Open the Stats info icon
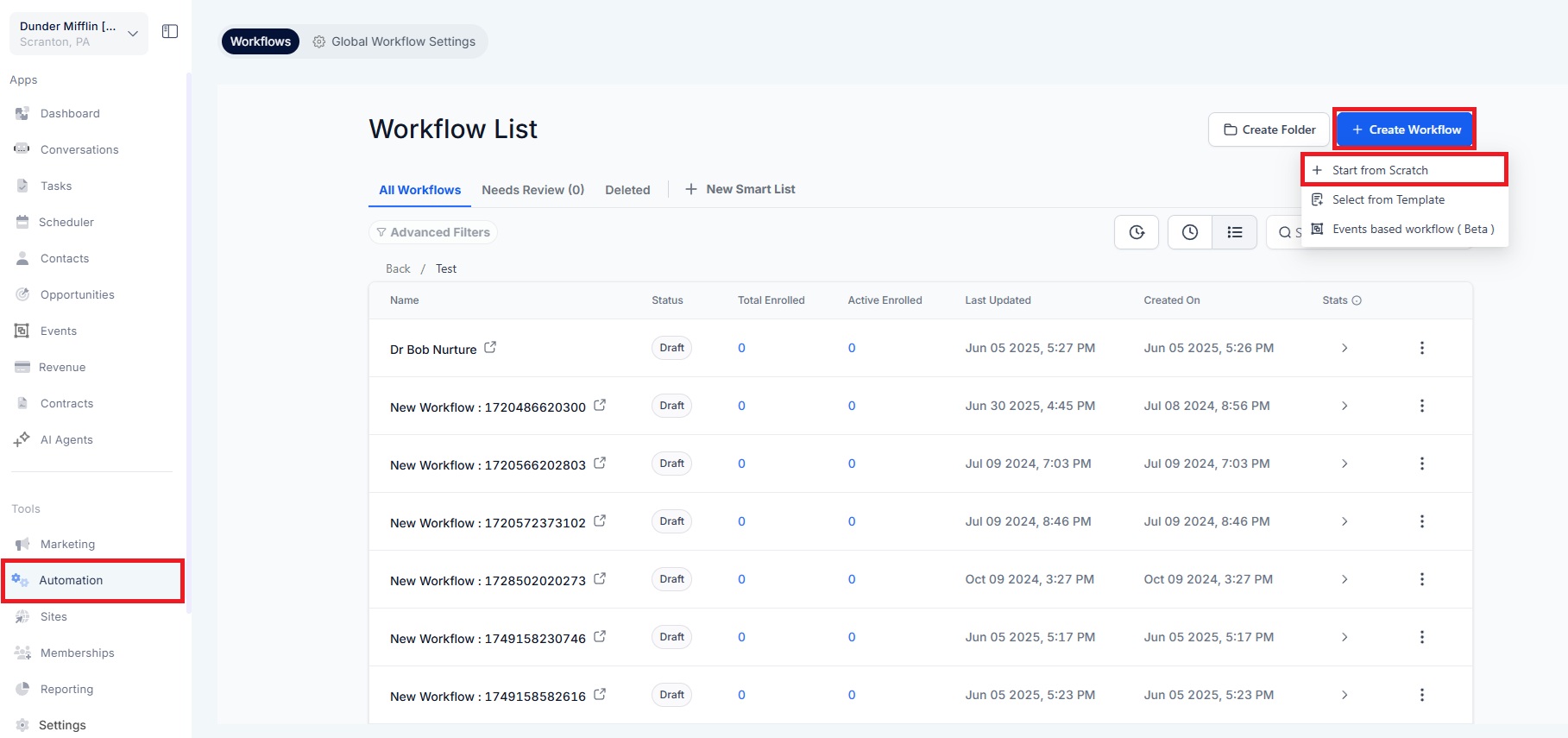The height and width of the screenshot is (738, 1568). coord(1357,300)
